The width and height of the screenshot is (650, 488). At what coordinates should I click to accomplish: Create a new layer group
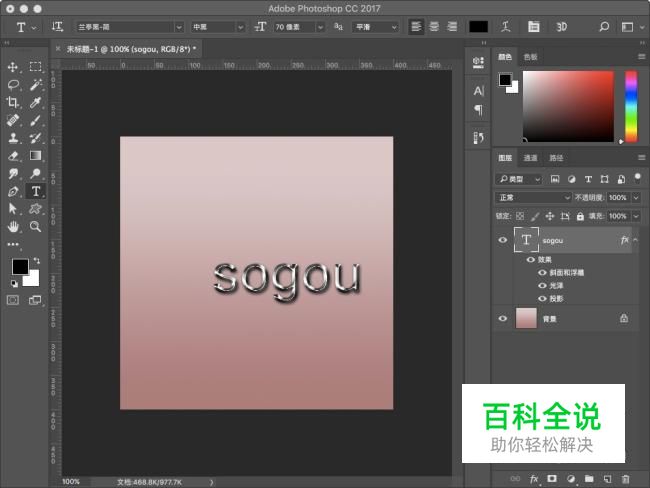click(589, 479)
